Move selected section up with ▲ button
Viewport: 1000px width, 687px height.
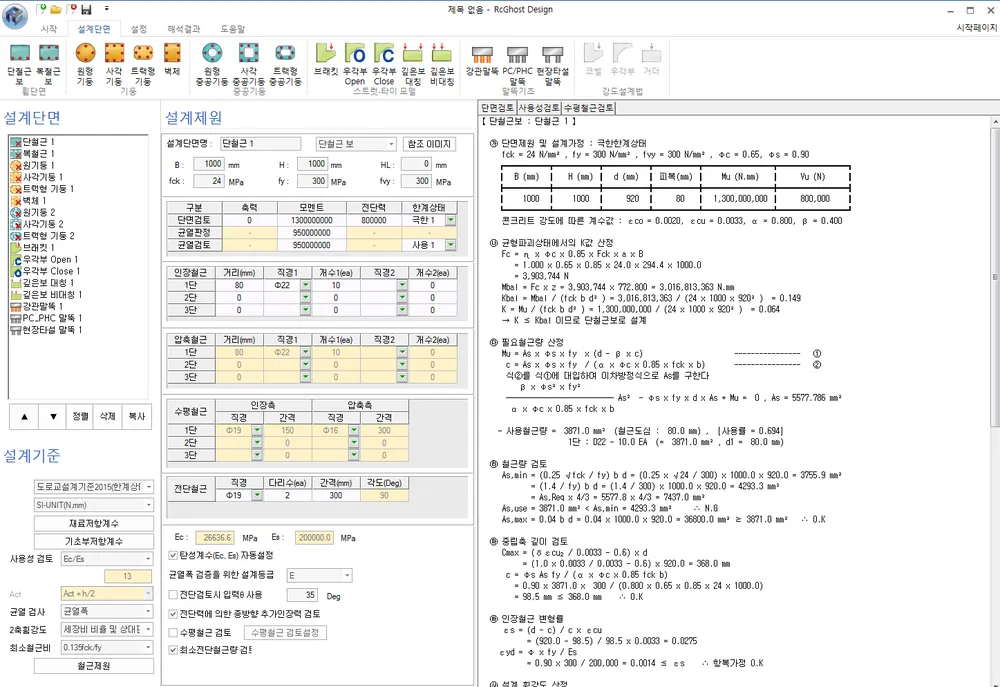24,417
